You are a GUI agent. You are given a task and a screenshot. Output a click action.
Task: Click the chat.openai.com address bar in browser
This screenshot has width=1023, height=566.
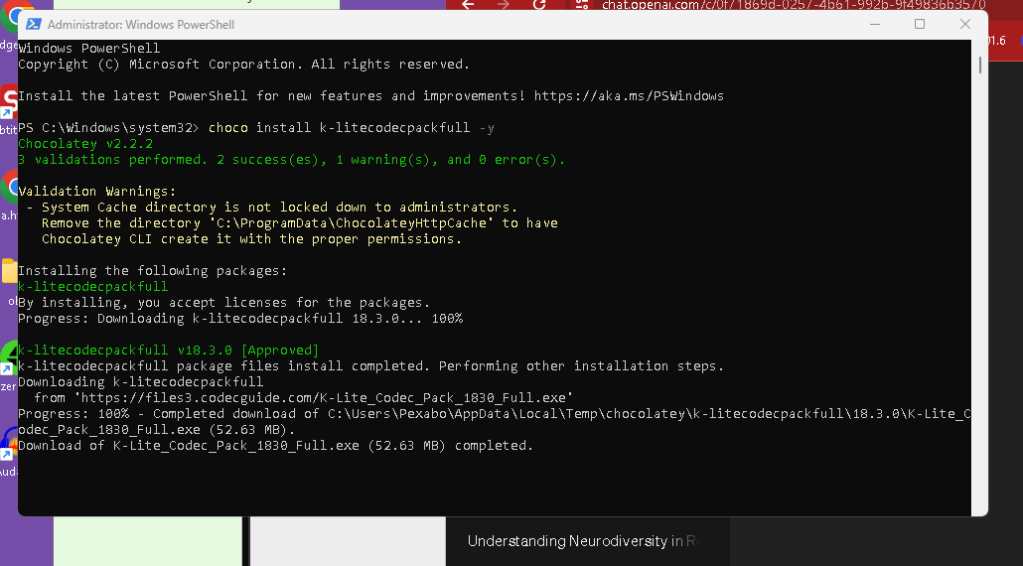click(x=793, y=5)
